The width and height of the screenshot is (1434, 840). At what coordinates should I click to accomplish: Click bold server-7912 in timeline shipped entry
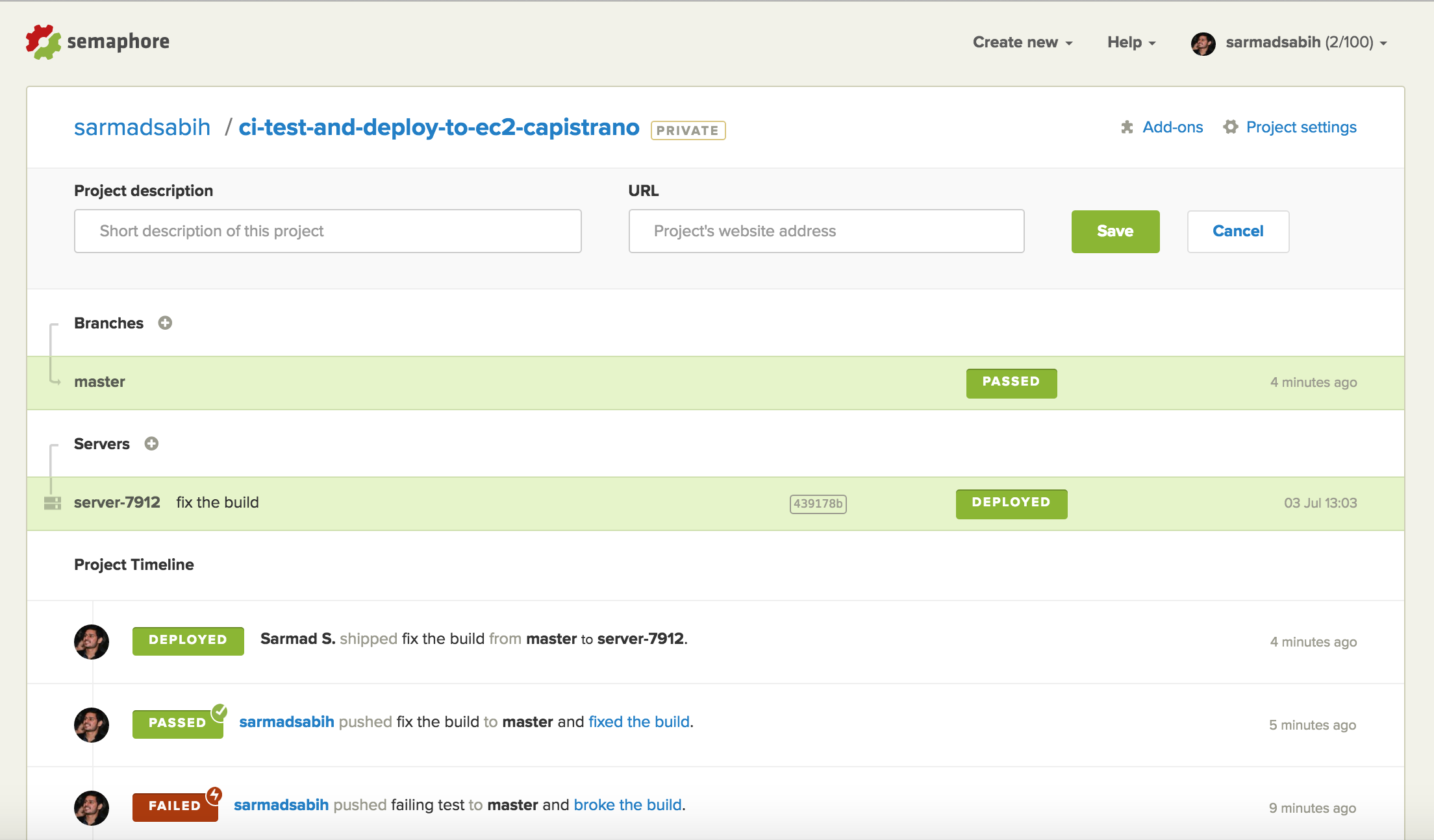(640, 639)
